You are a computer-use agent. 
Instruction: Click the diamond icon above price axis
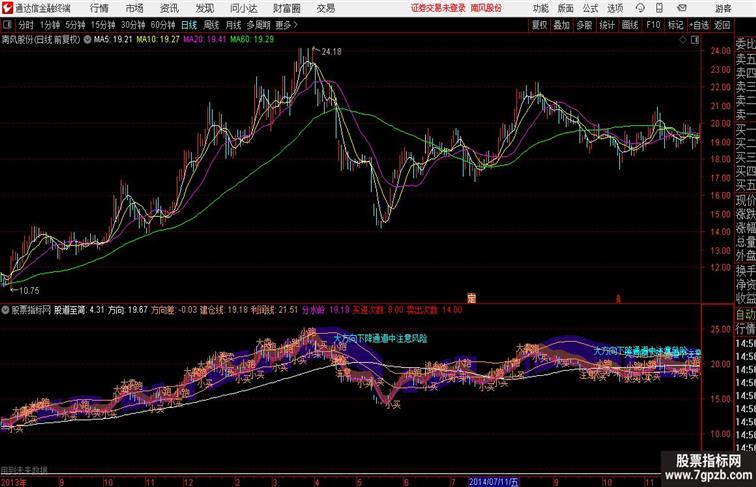coord(683,40)
